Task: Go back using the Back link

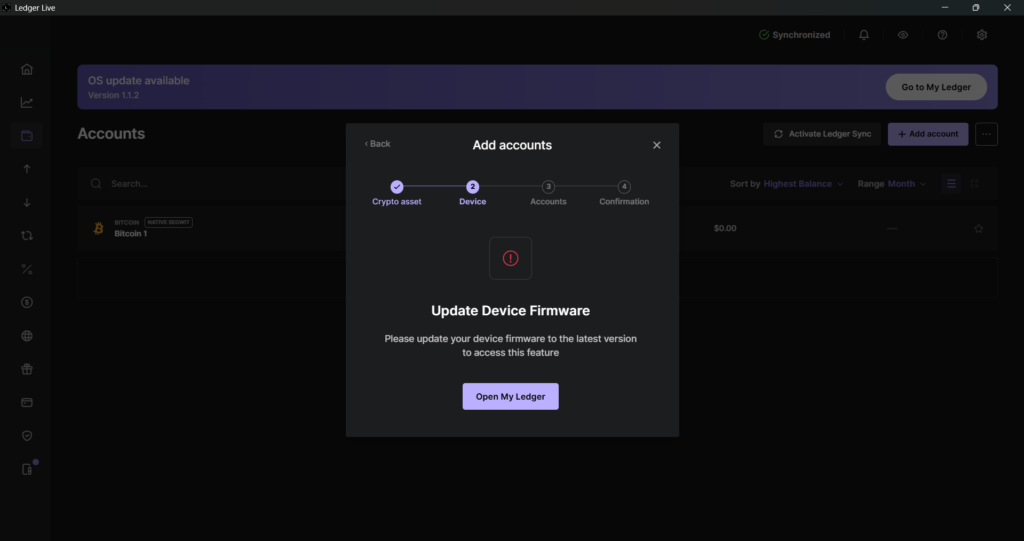Action: point(378,144)
